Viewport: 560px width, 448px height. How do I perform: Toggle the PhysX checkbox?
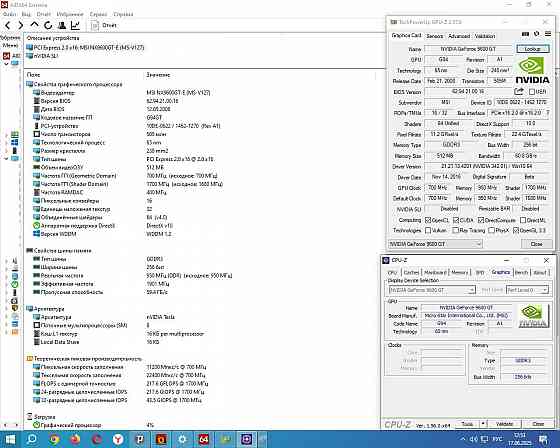pos(491,230)
